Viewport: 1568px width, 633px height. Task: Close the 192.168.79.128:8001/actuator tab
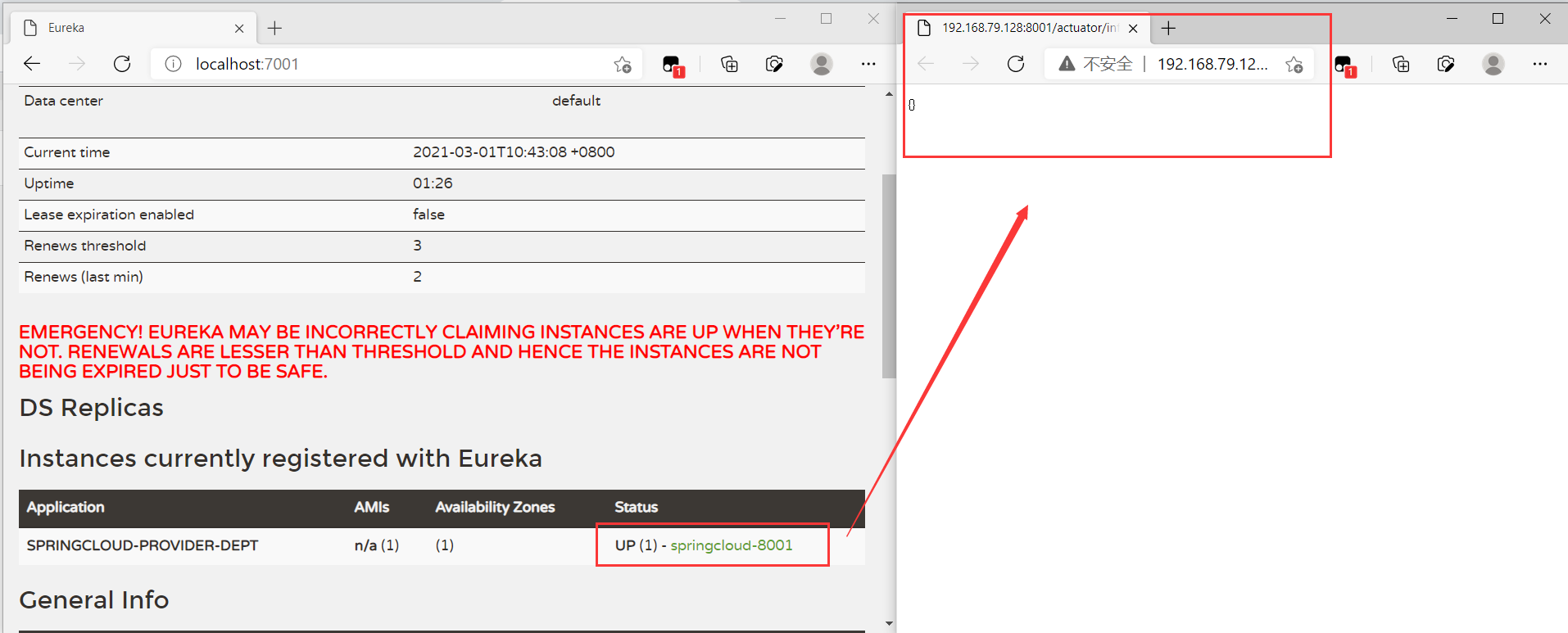[1133, 28]
